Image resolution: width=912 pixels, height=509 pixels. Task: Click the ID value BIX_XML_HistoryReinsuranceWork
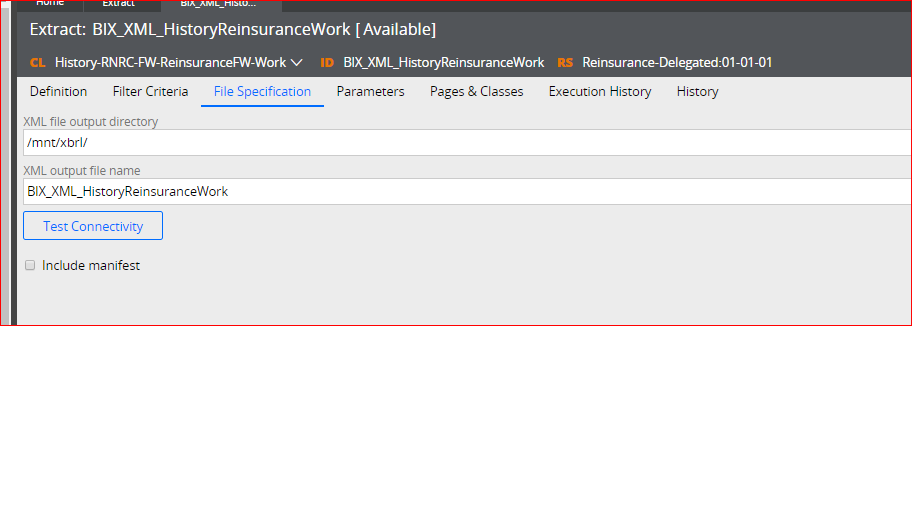pyautogui.click(x=444, y=62)
